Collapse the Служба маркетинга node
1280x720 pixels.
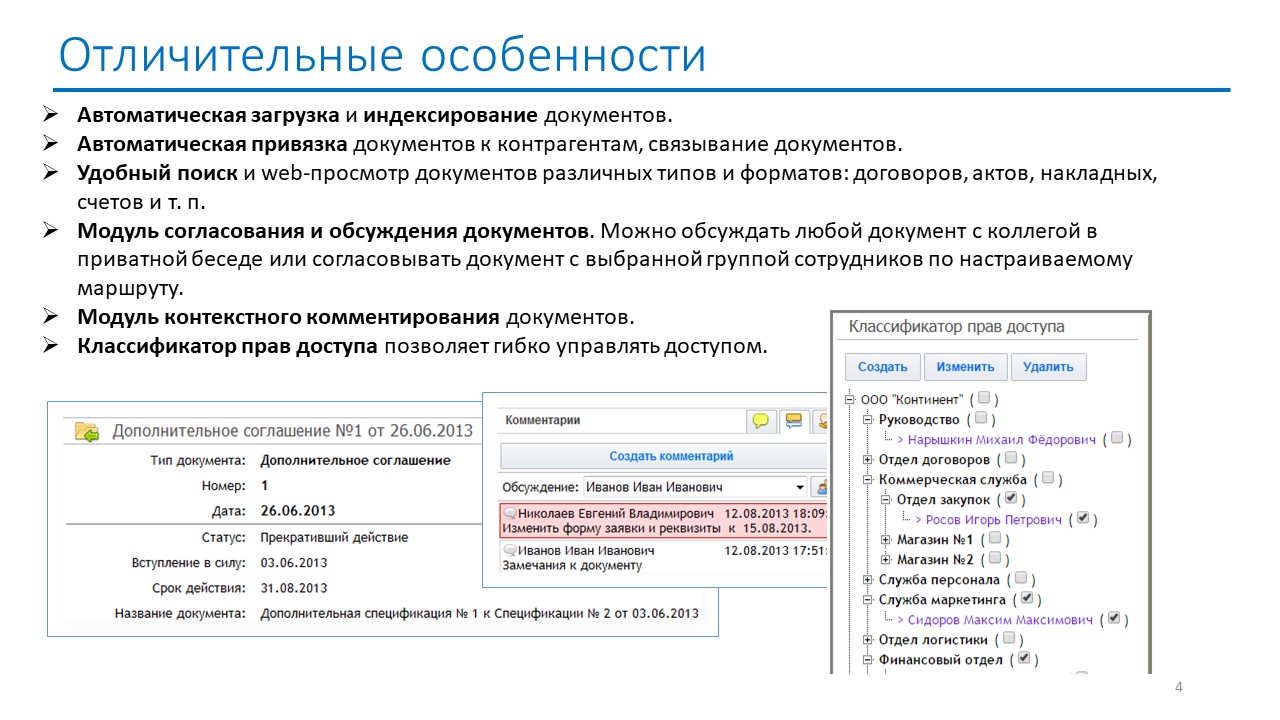coord(868,599)
